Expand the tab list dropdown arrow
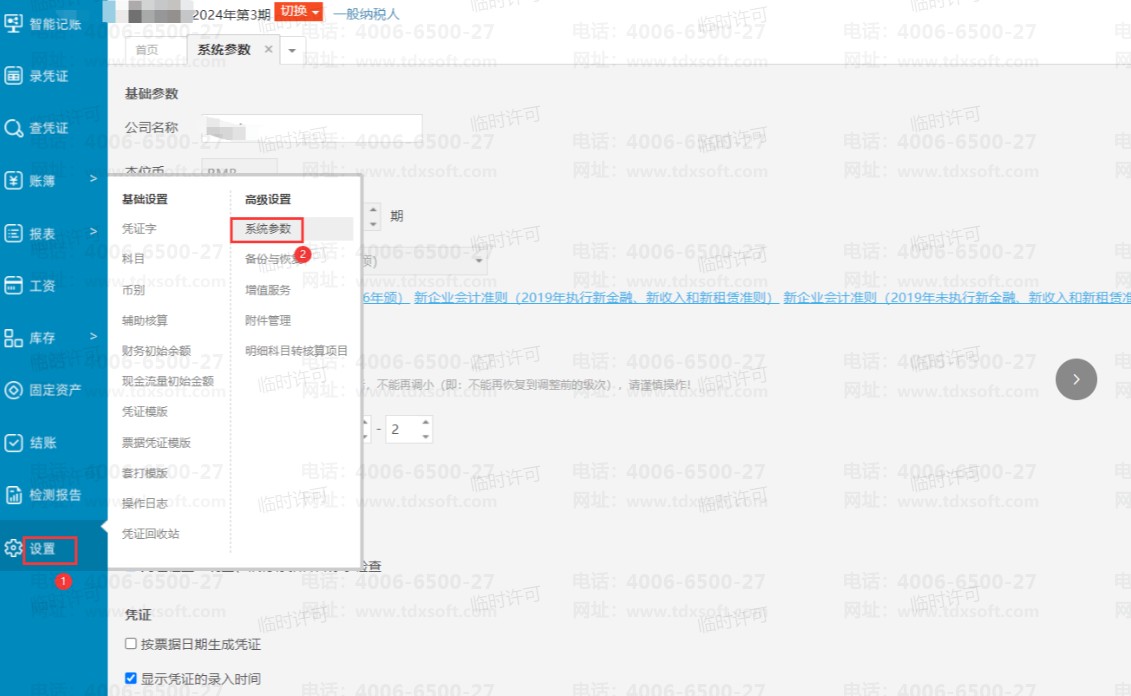 point(292,50)
